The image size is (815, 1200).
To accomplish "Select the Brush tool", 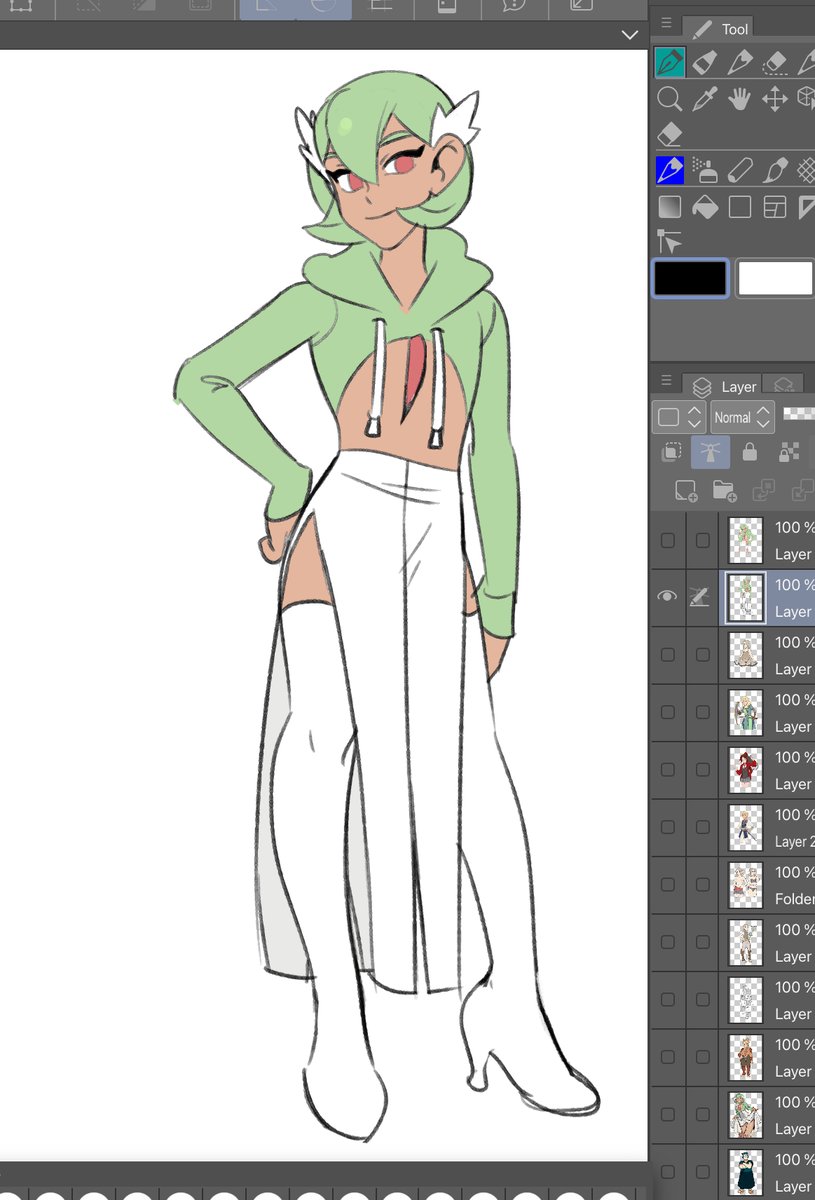I will 775,170.
